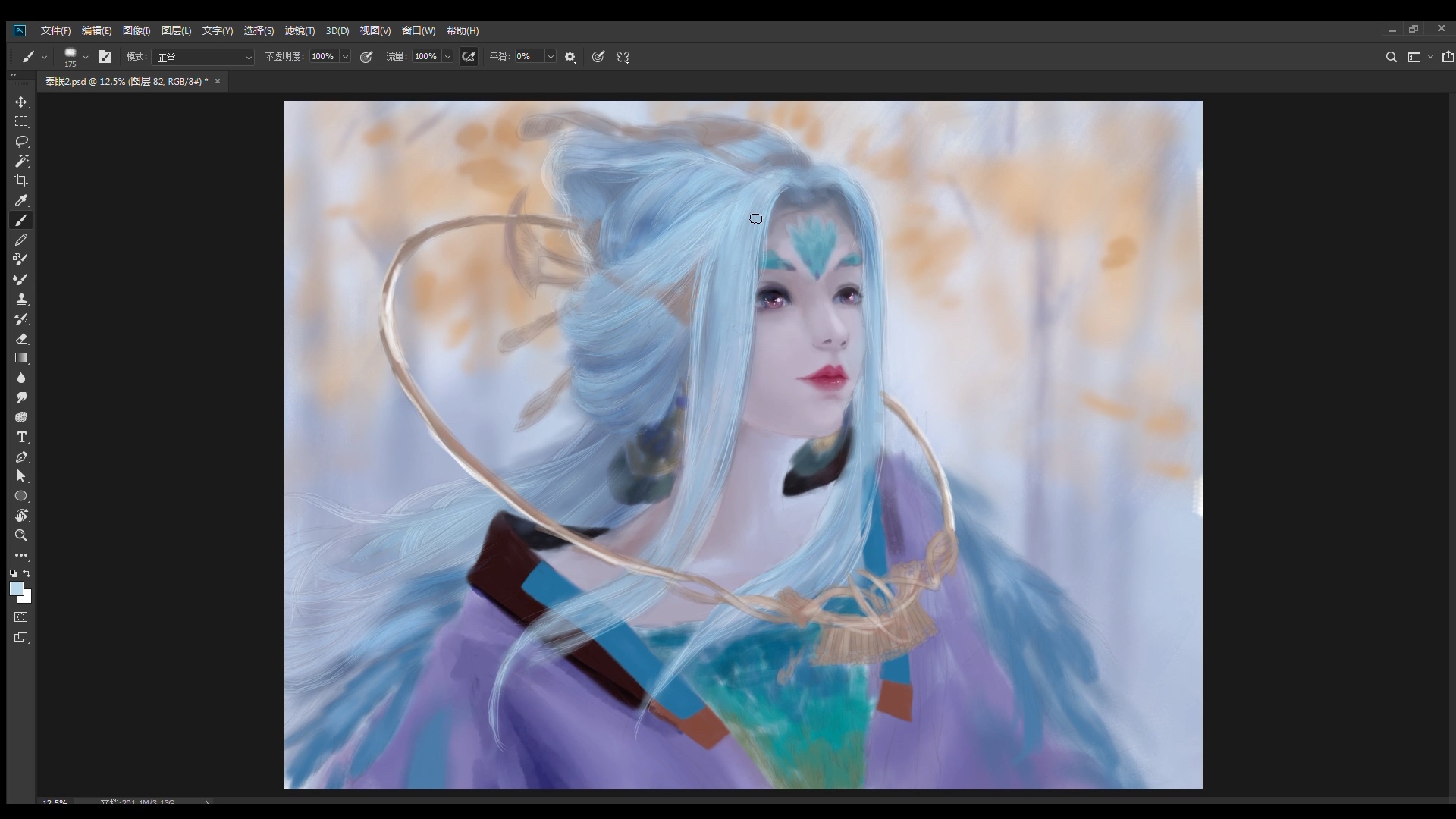Open the 滤镜(T) menu
Screen dimensions: 1456x819
(300, 30)
